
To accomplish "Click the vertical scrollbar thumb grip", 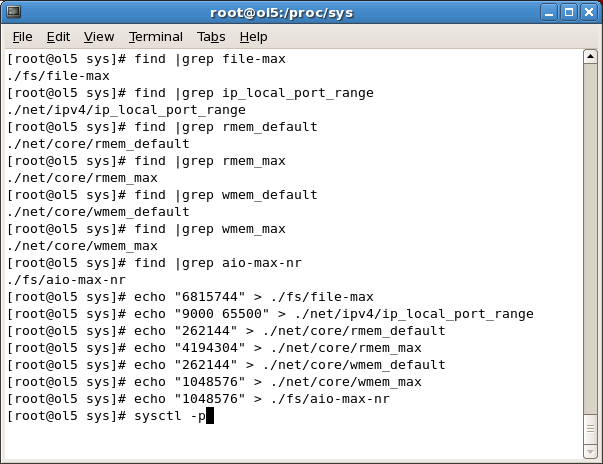I will click(590, 429).
